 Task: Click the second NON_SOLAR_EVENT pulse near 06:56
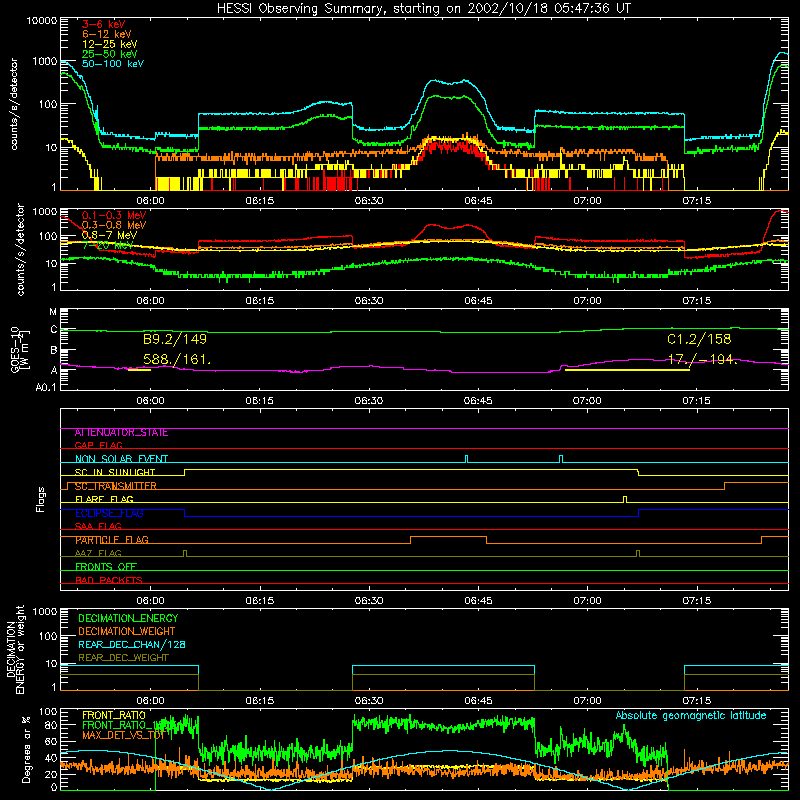(561, 459)
